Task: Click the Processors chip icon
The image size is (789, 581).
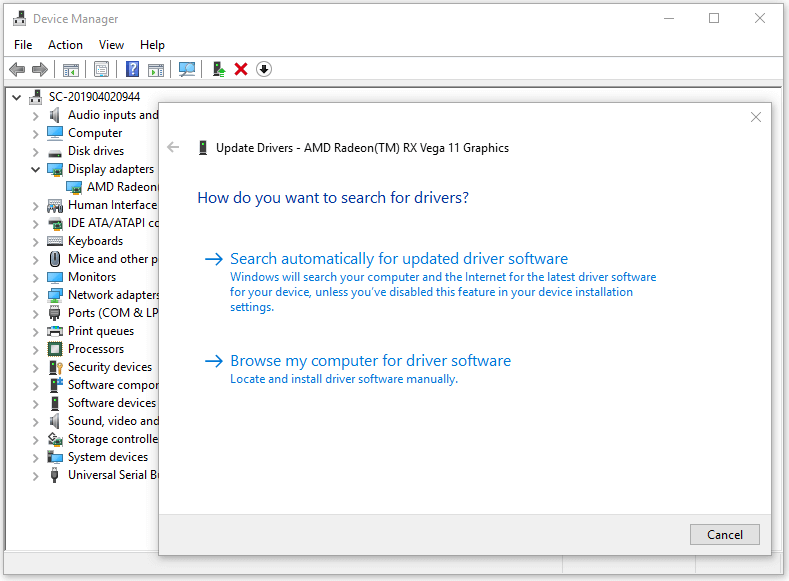Action: click(54, 349)
